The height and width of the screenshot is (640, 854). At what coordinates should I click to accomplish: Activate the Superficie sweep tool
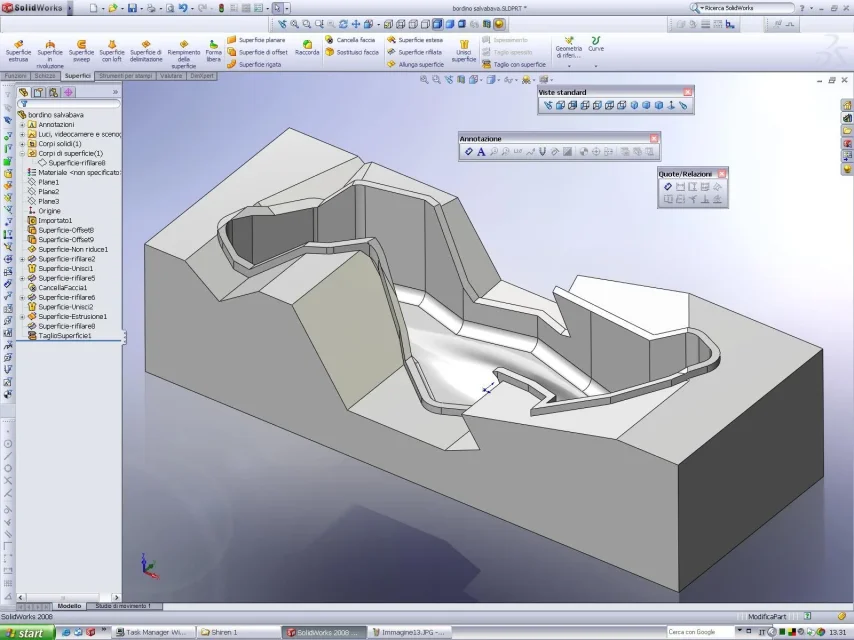click(x=81, y=51)
